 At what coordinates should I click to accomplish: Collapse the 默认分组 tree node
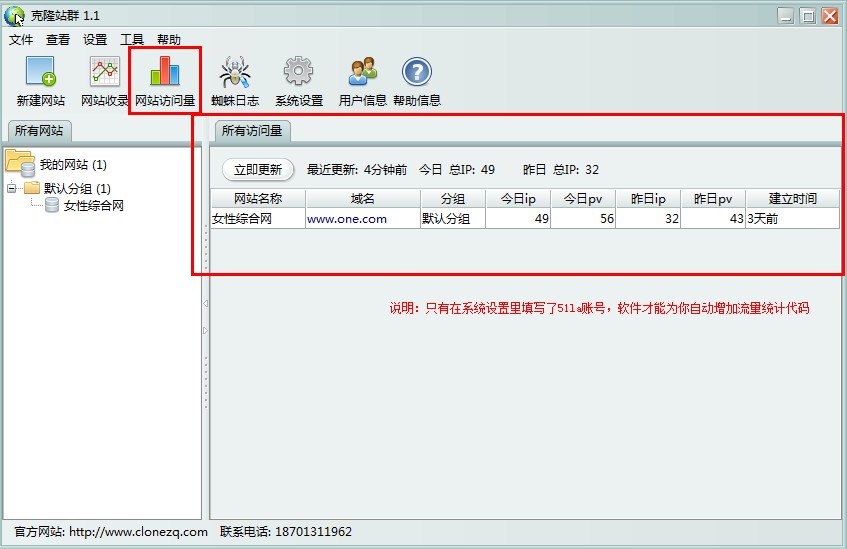click(11, 188)
